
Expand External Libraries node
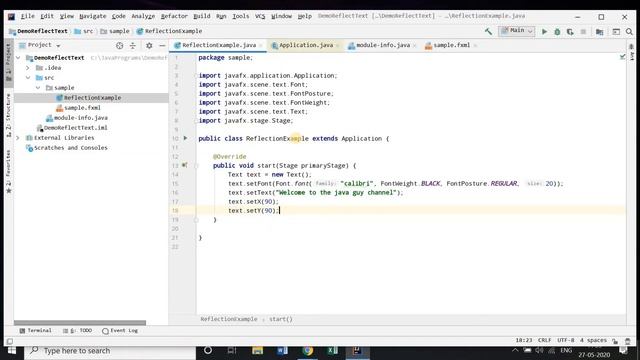pyautogui.click(x=18, y=138)
